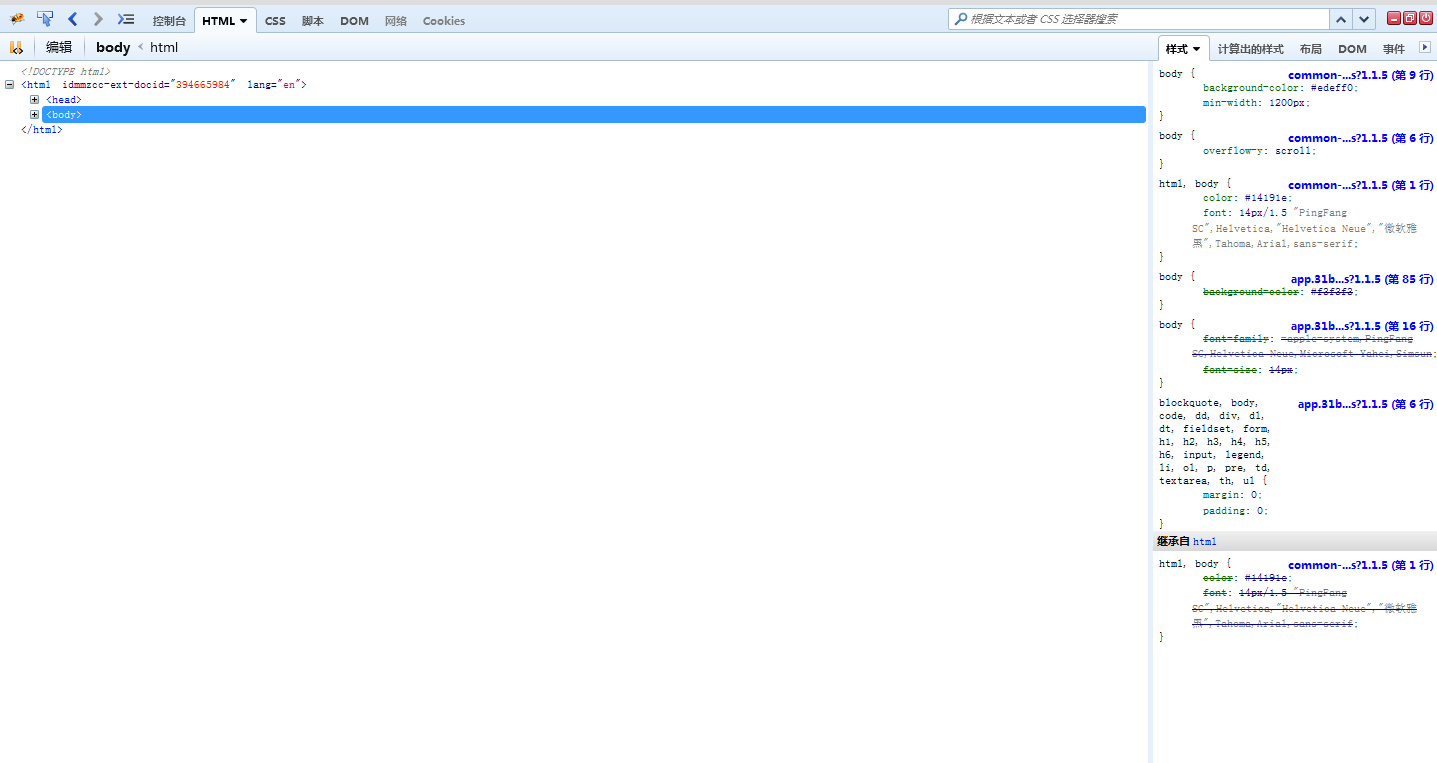Open the common stylesheet 第 9 行 link
The height and width of the screenshot is (763, 1437).
[x=1360, y=75]
